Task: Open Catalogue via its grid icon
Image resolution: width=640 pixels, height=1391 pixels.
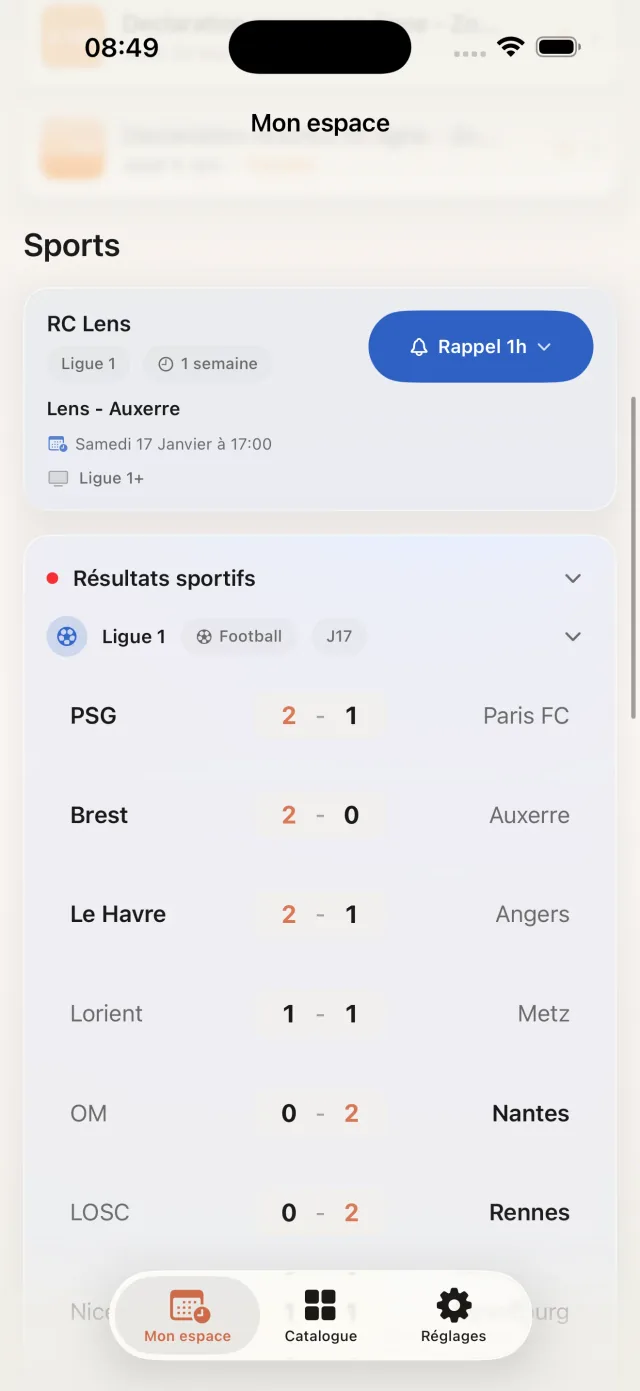Action: (x=320, y=1302)
